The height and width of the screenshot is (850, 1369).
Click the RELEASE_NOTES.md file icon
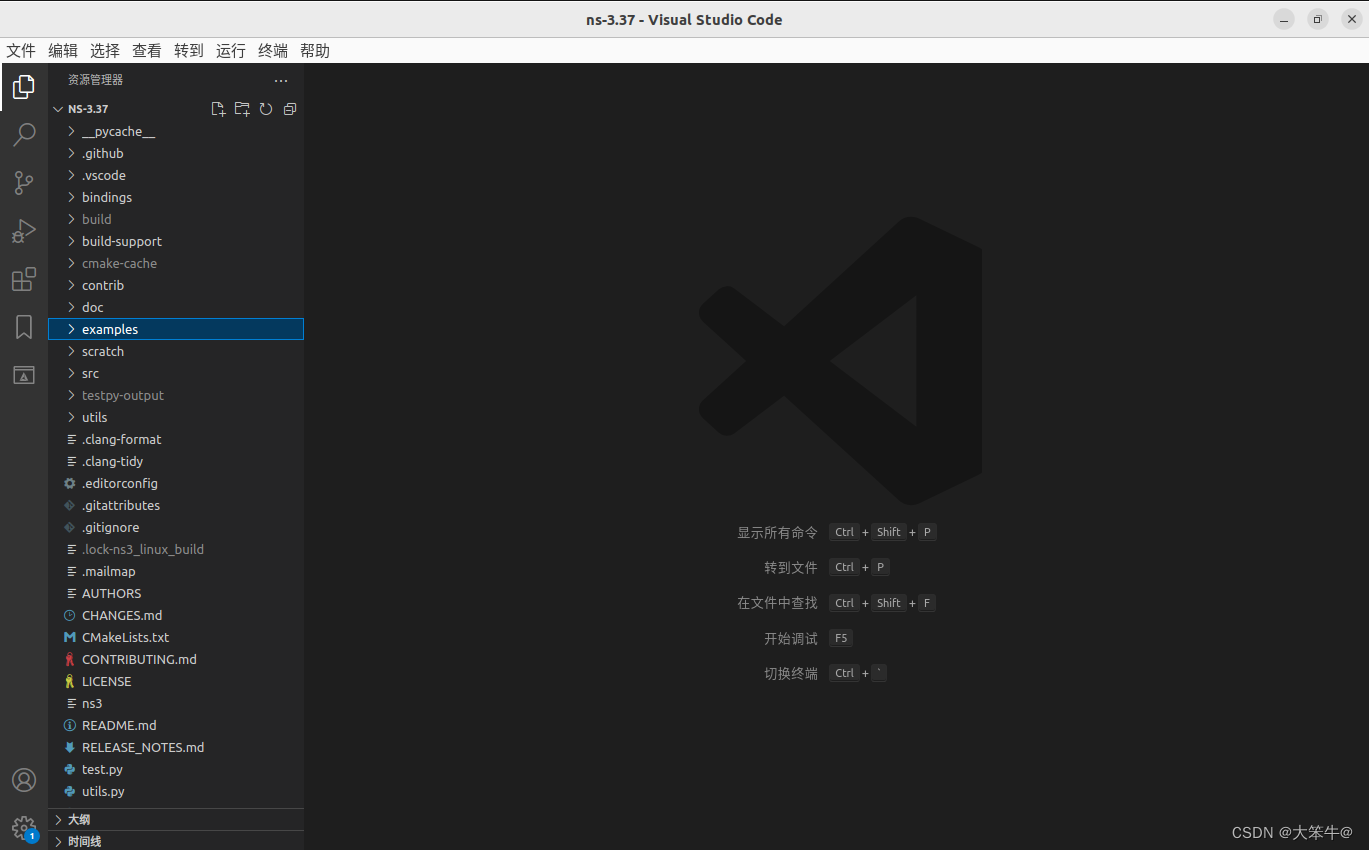(x=70, y=747)
